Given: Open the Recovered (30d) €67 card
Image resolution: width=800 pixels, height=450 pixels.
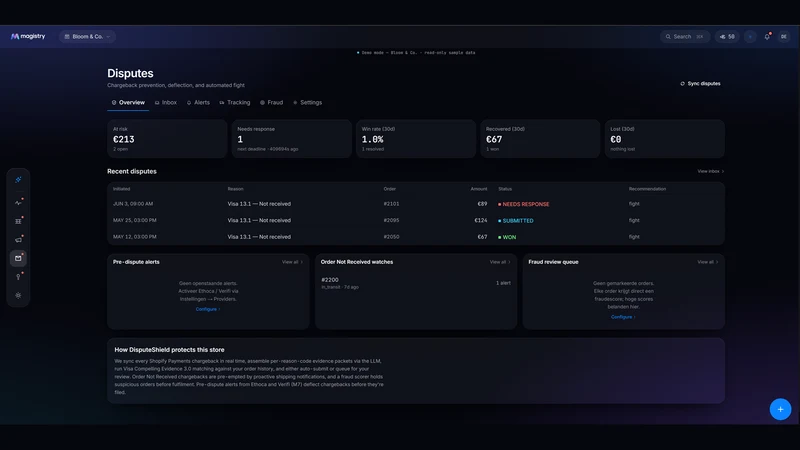Looking at the screenshot, I should (540, 139).
